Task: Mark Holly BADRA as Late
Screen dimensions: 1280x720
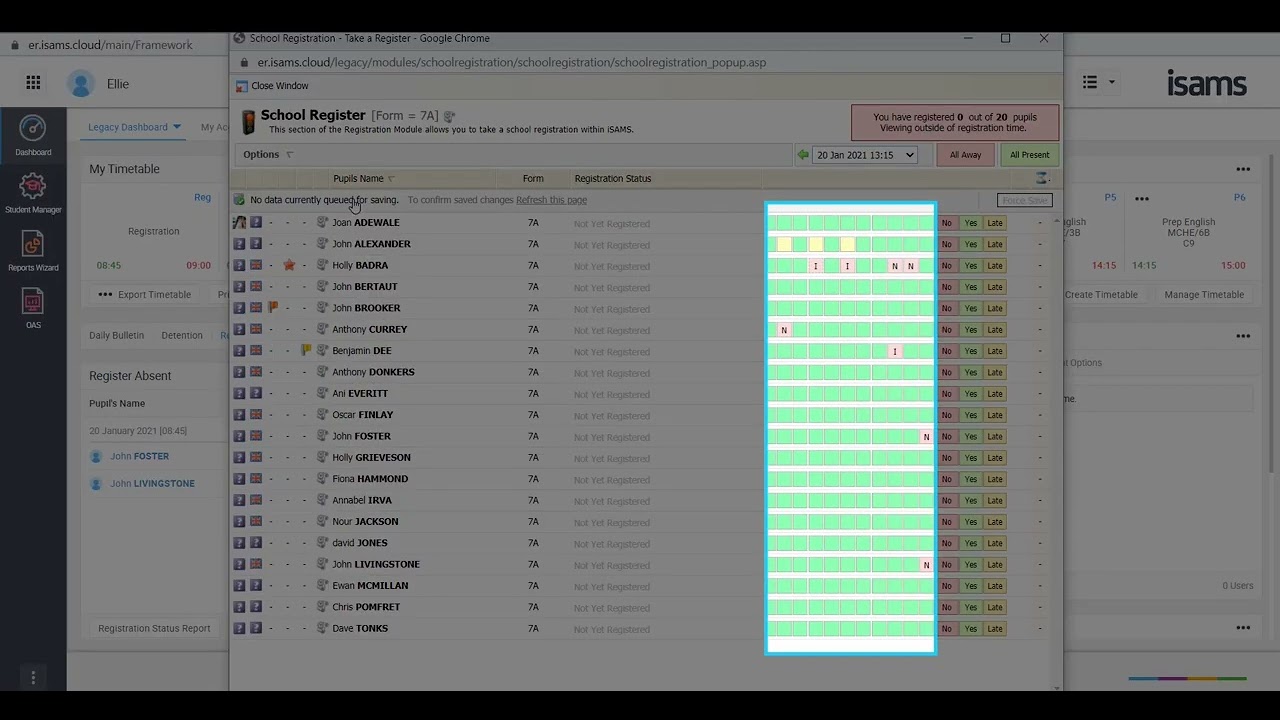Action: click(x=995, y=266)
